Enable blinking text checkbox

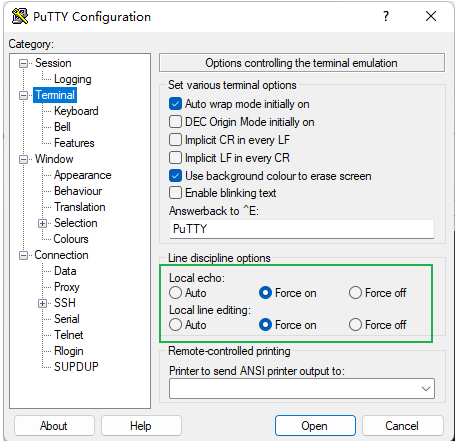(x=175, y=193)
